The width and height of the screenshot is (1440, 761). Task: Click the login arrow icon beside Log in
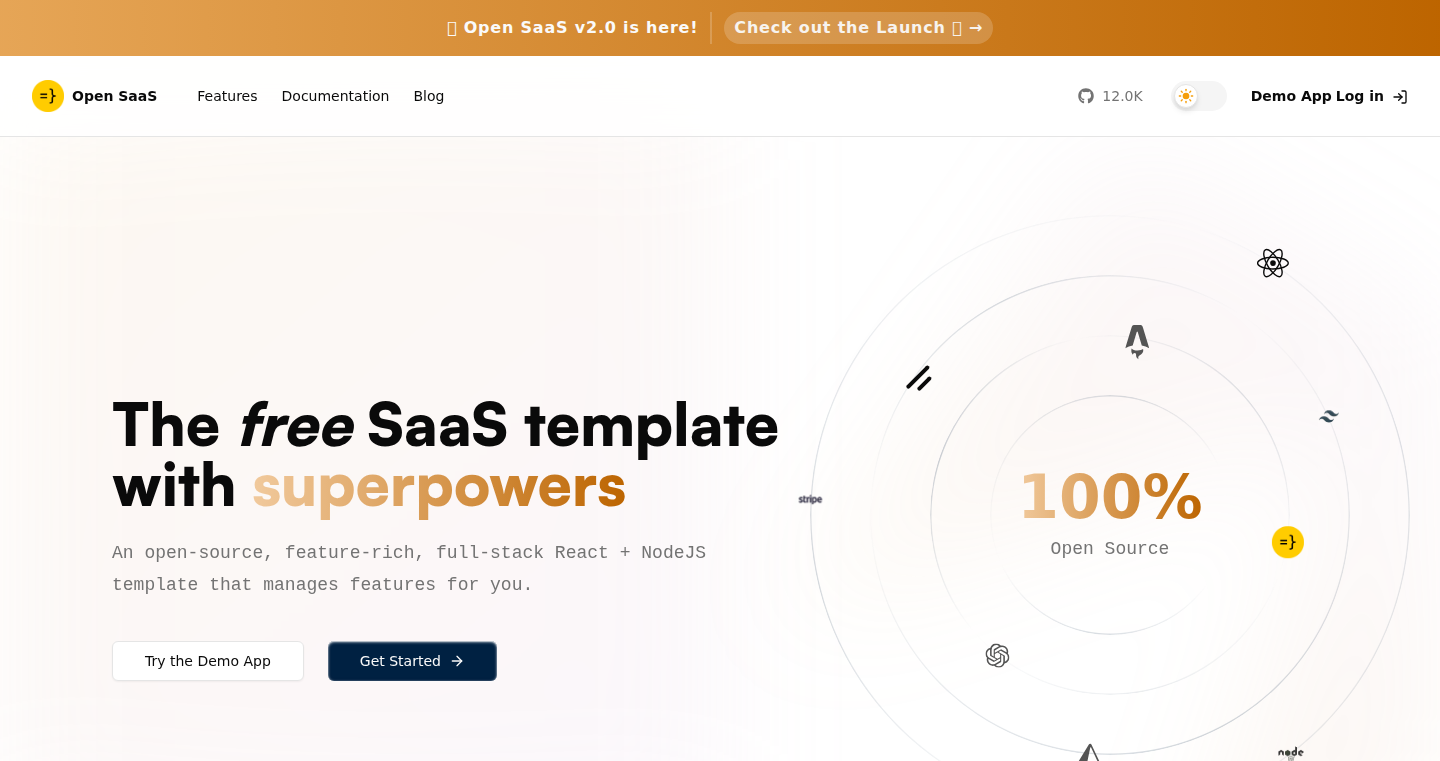(x=1400, y=97)
